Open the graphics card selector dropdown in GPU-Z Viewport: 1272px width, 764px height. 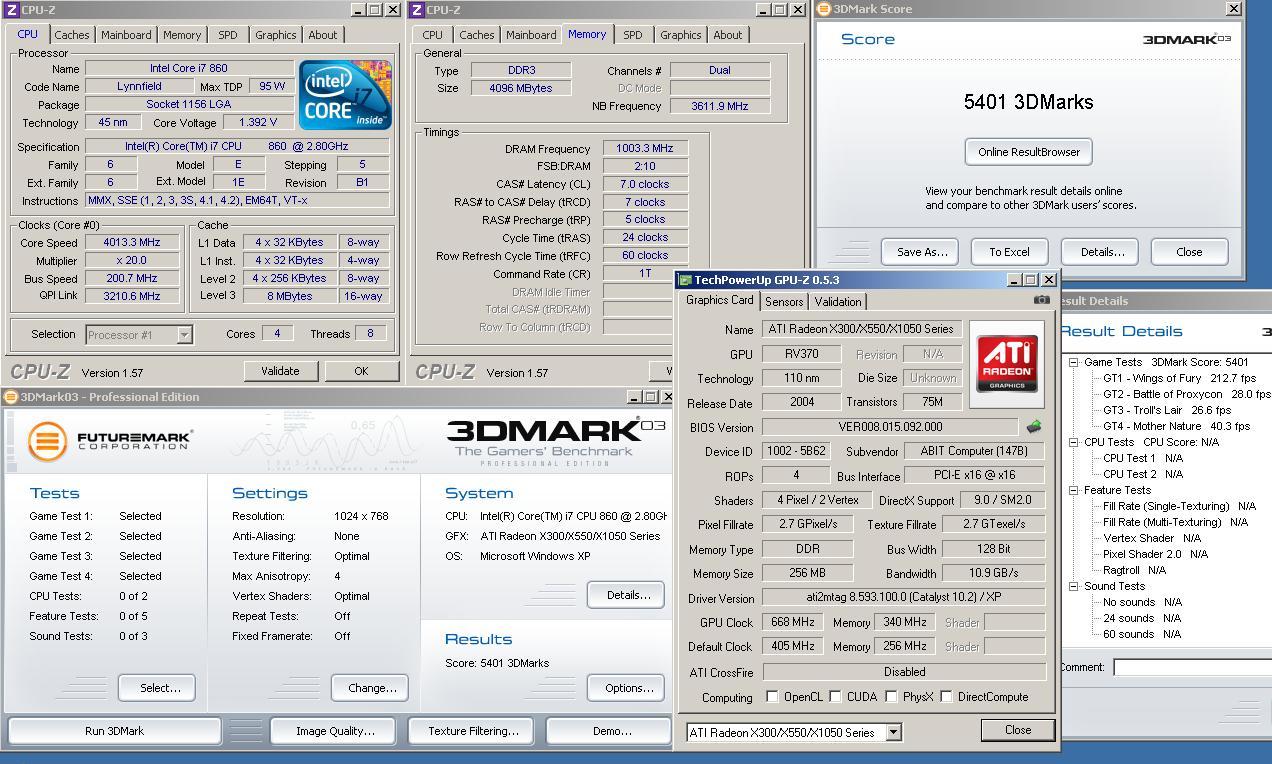[893, 732]
